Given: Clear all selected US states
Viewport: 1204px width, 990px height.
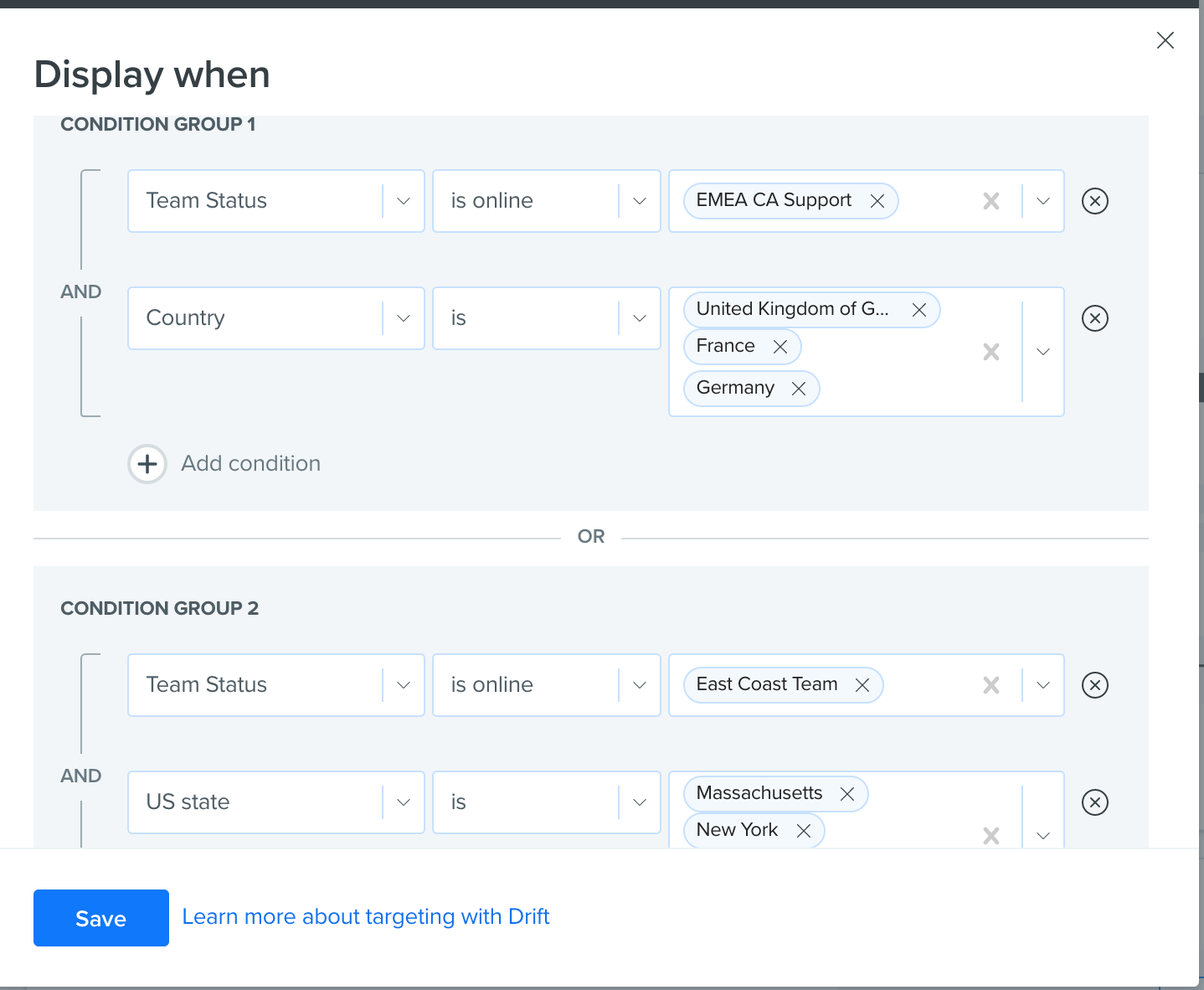Looking at the screenshot, I should tap(991, 836).
